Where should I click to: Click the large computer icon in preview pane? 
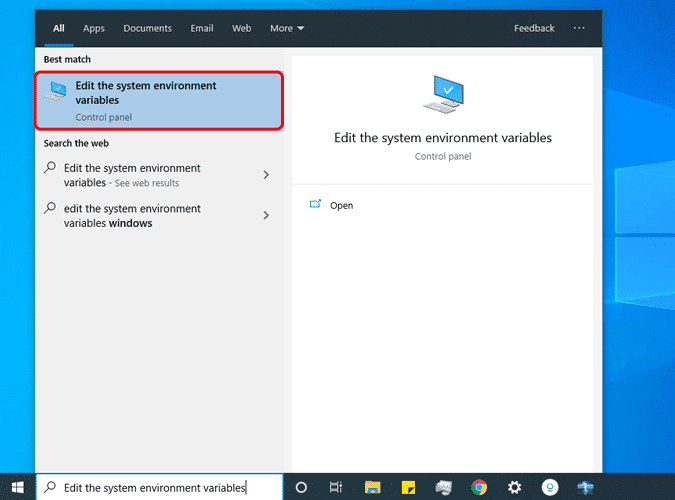coord(443,94)
